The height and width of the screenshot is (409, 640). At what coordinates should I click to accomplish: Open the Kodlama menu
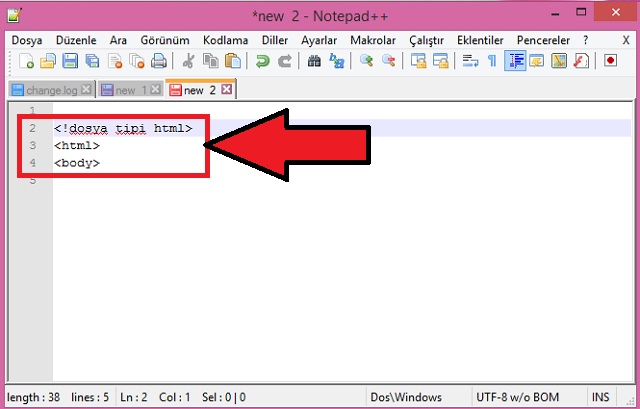click(x=225, y=40)
